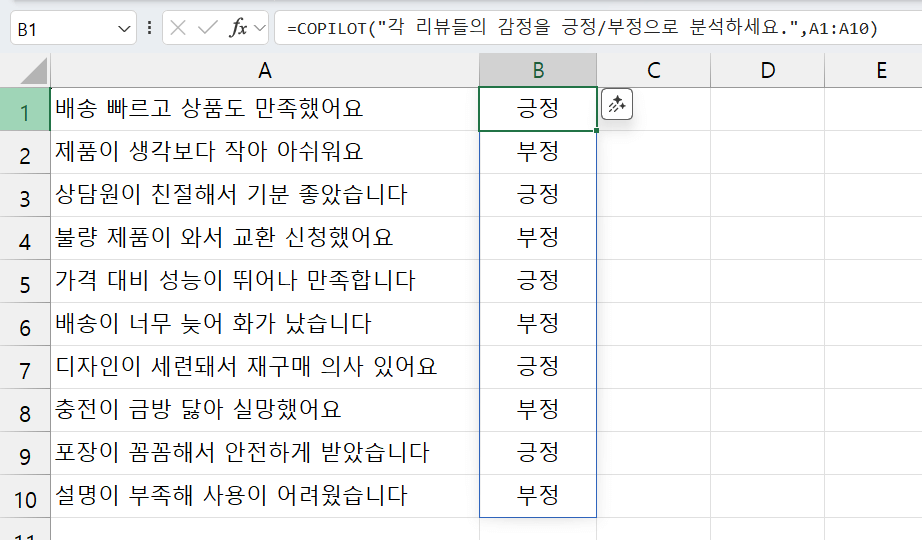This screenshot has width=922, height=540.
Task: Expand the chevron dropdown next to fx
Action: point(260,29)
